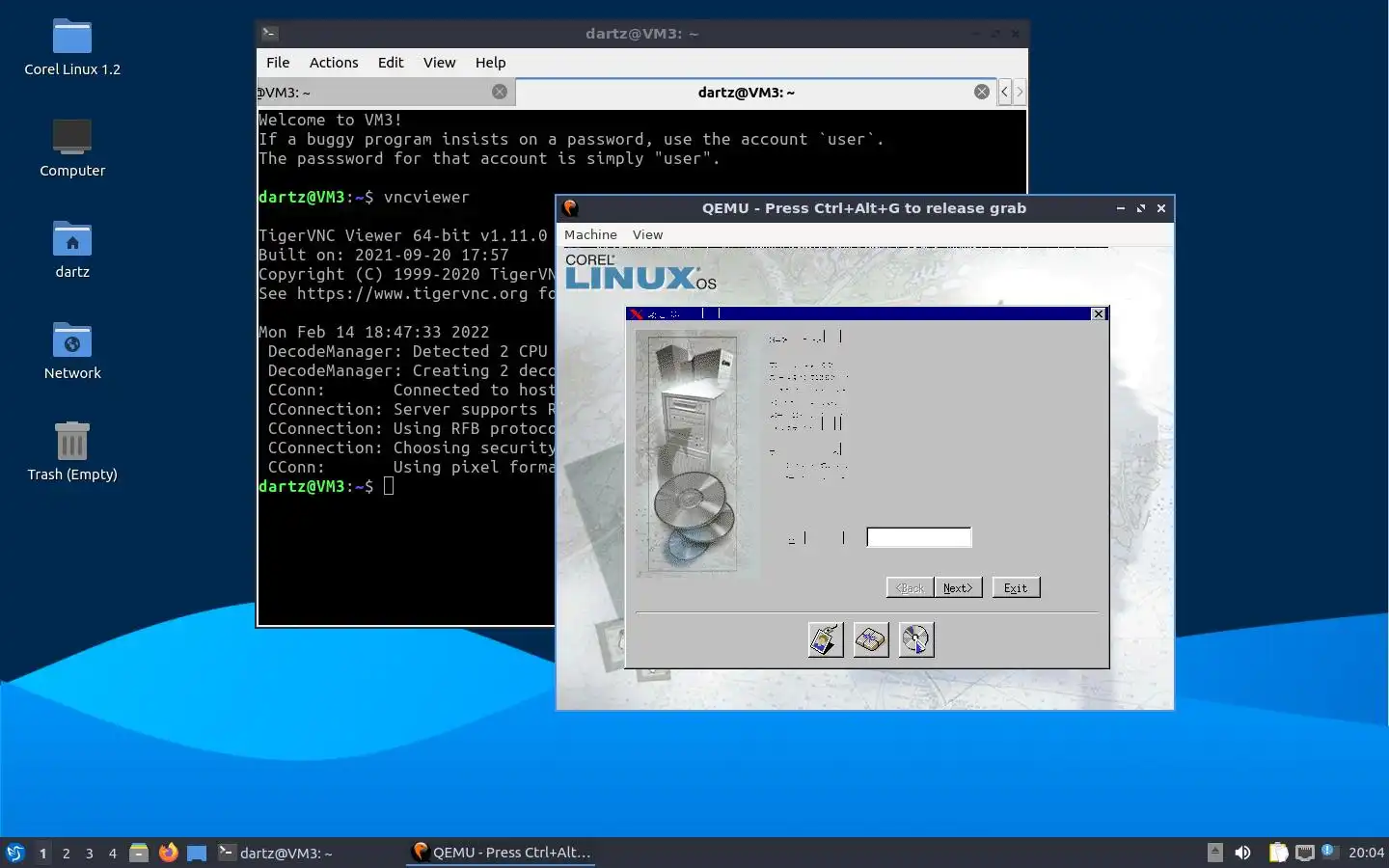Click the QEMU icon in the QEMU title bar
The height and width of the screenshot is (868, 1389).
click(x=570, y=207)
